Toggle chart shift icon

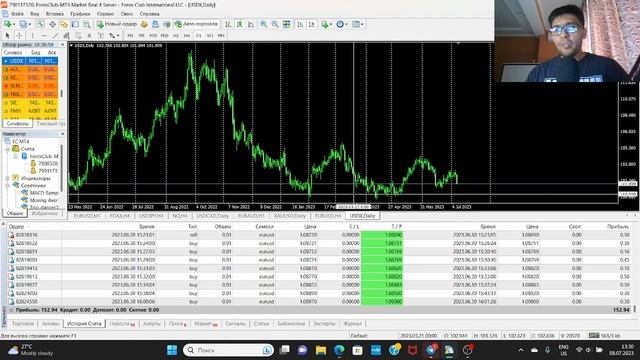click(312, 24)
